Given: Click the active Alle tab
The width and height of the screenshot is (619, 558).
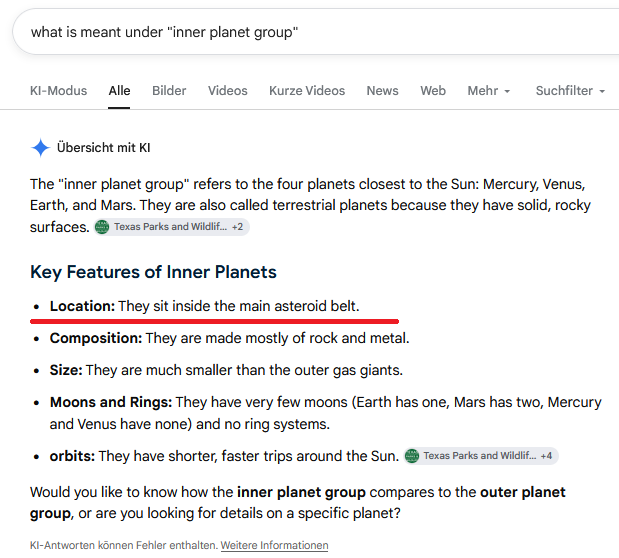Looking at the screenshot, I should [119, 91].
